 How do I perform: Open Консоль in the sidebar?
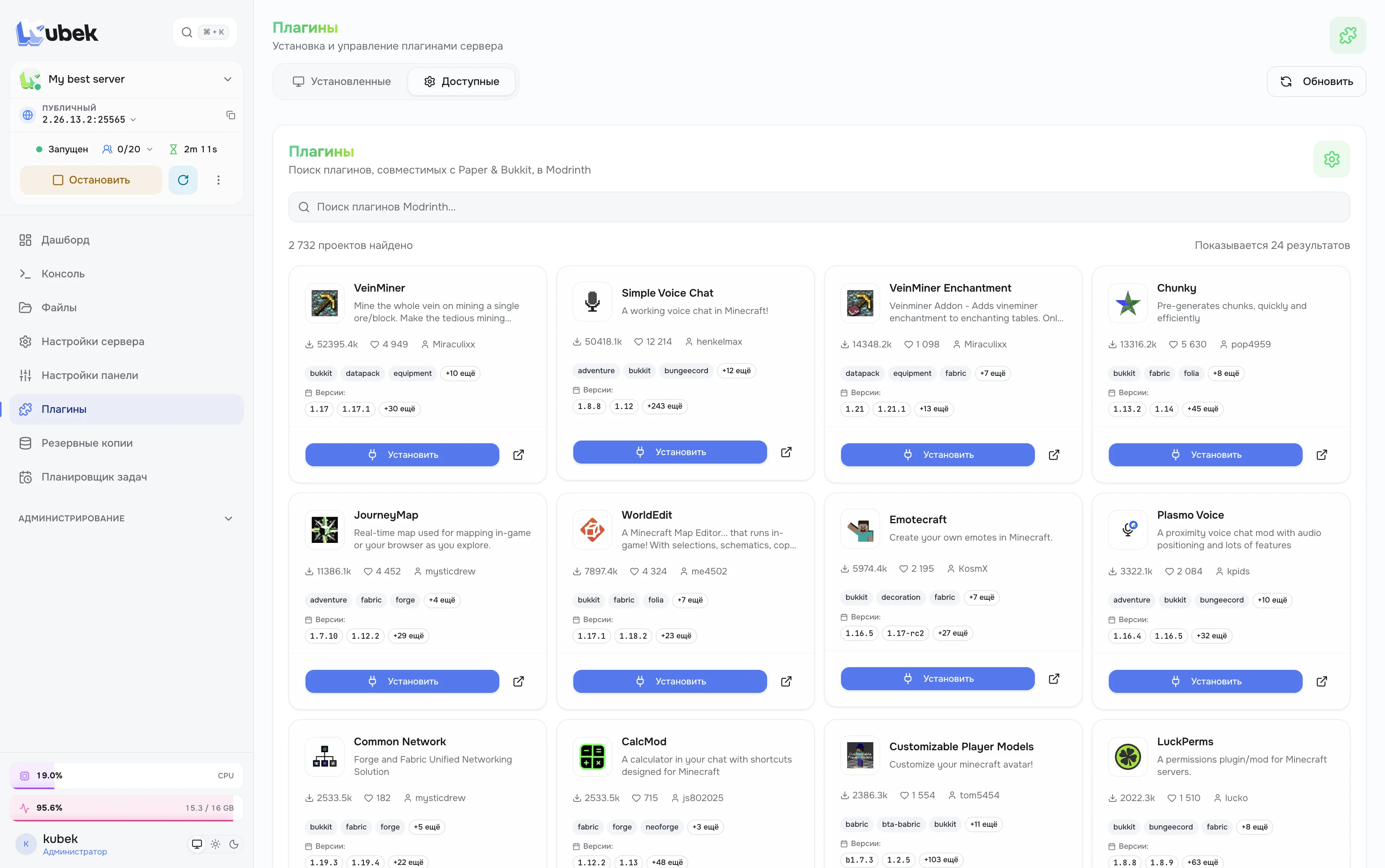(126, 274)
